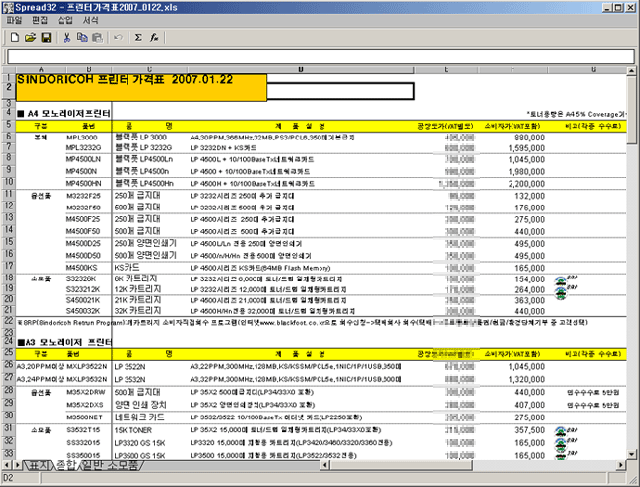Click the horizontal scrollbar right arrow
Screen dimensions: 640x487
621,465
